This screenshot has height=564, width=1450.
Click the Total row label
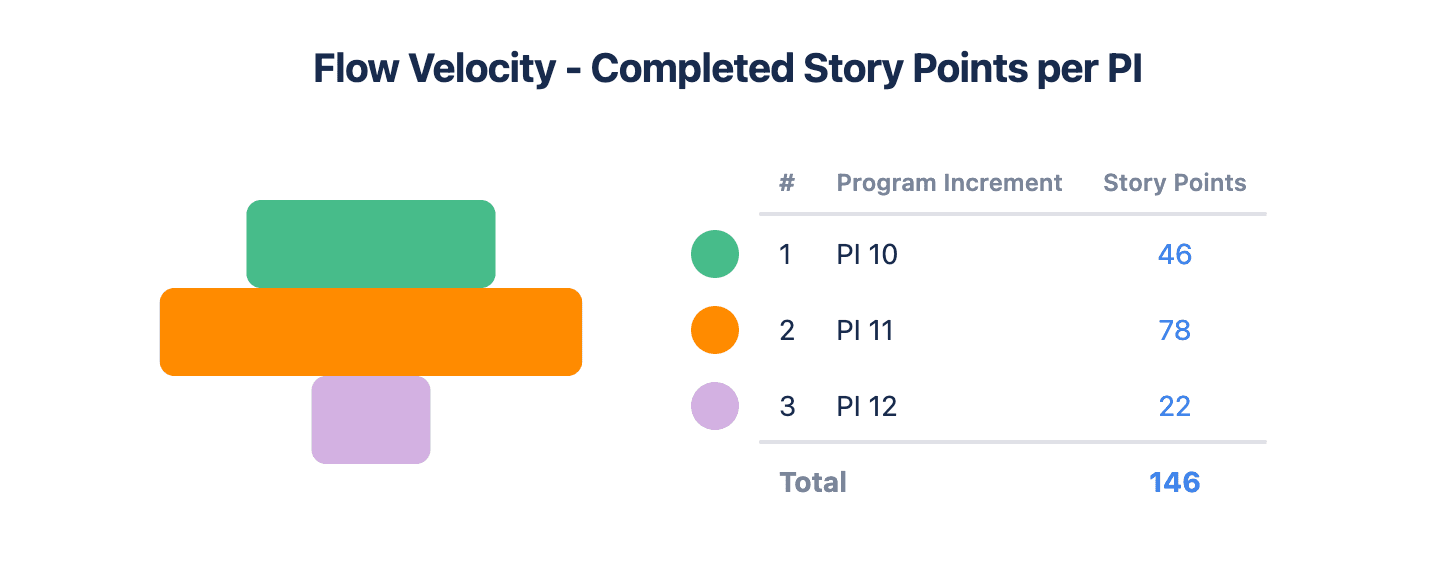point(813,482)
